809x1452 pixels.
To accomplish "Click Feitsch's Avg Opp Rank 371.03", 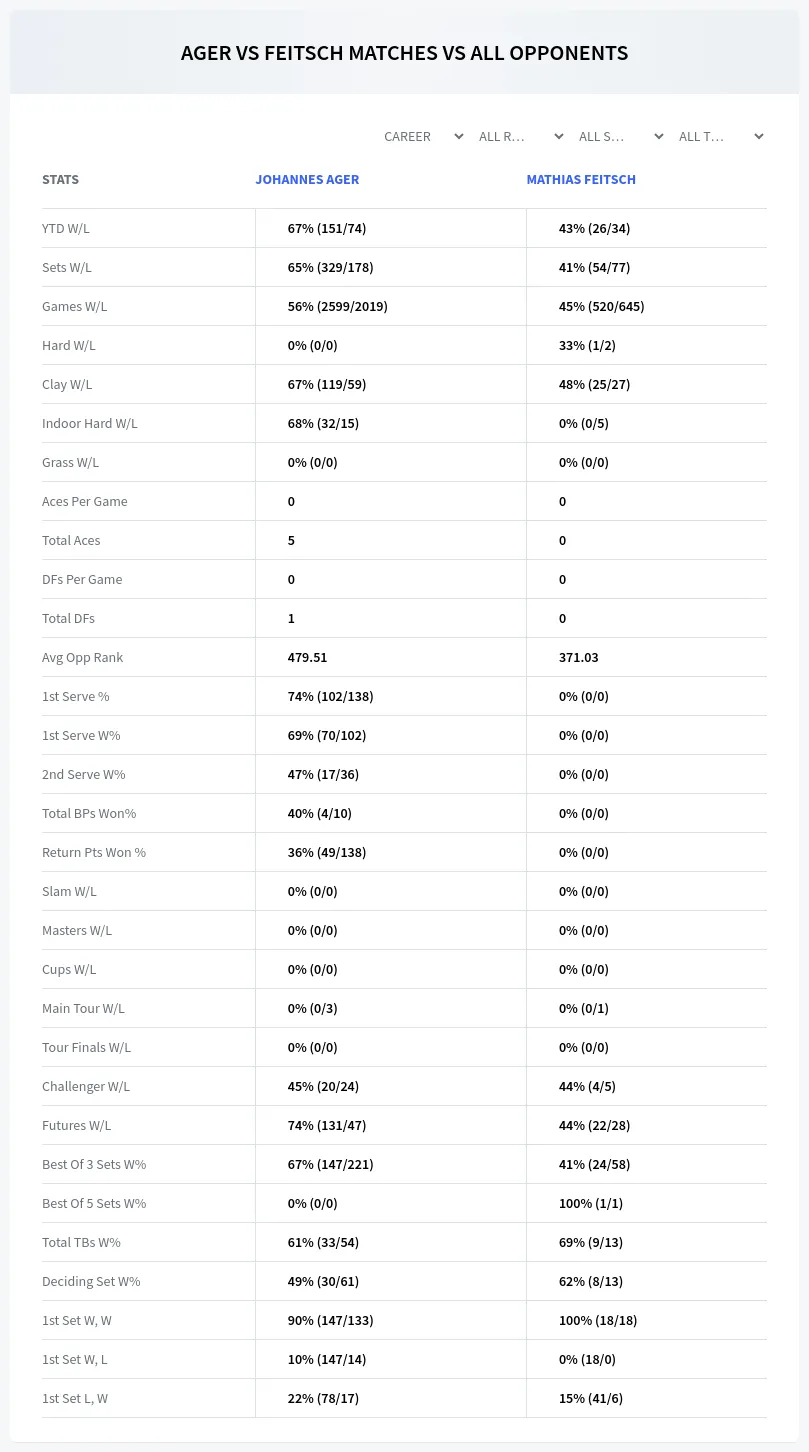I will pos(579,657).
